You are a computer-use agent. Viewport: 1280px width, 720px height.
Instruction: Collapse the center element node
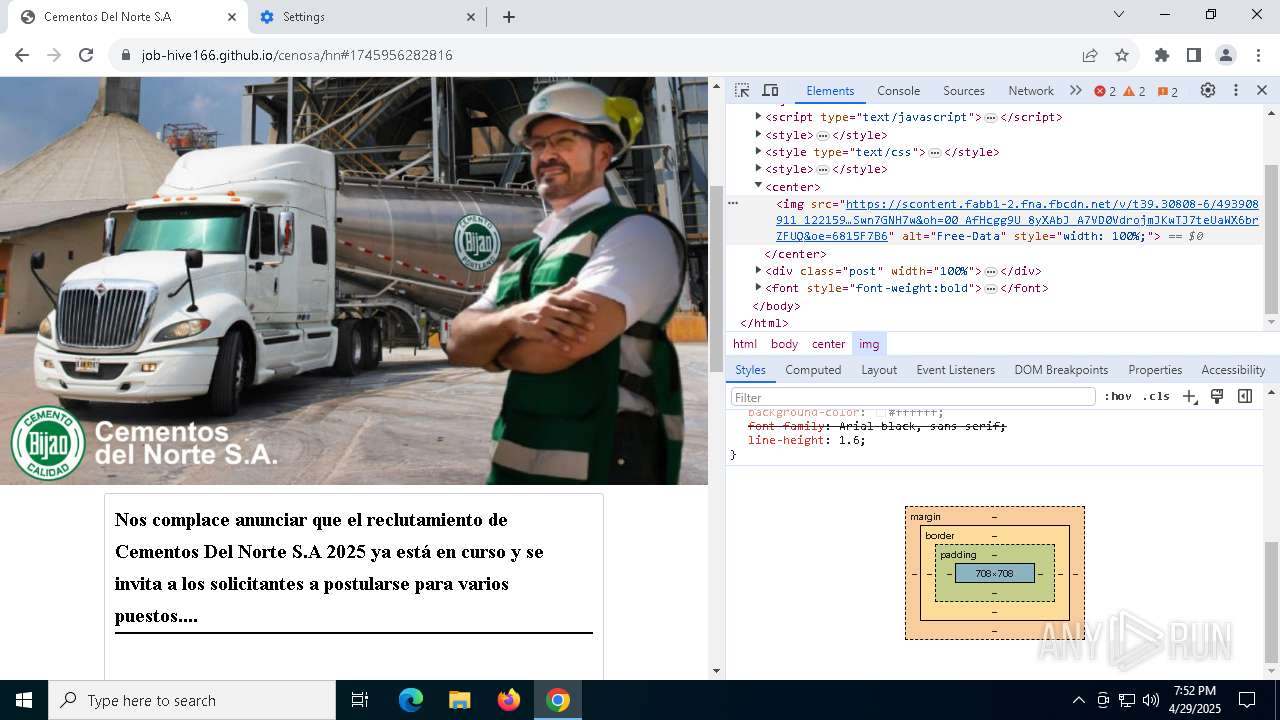[x=759, y=186]
